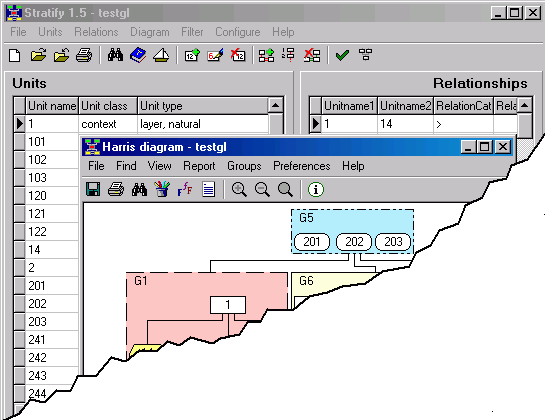Image resolution: width=545 pixels, height=420 pixels.
Task: Click the edit unit pencil icon
Action: point(215,55)
